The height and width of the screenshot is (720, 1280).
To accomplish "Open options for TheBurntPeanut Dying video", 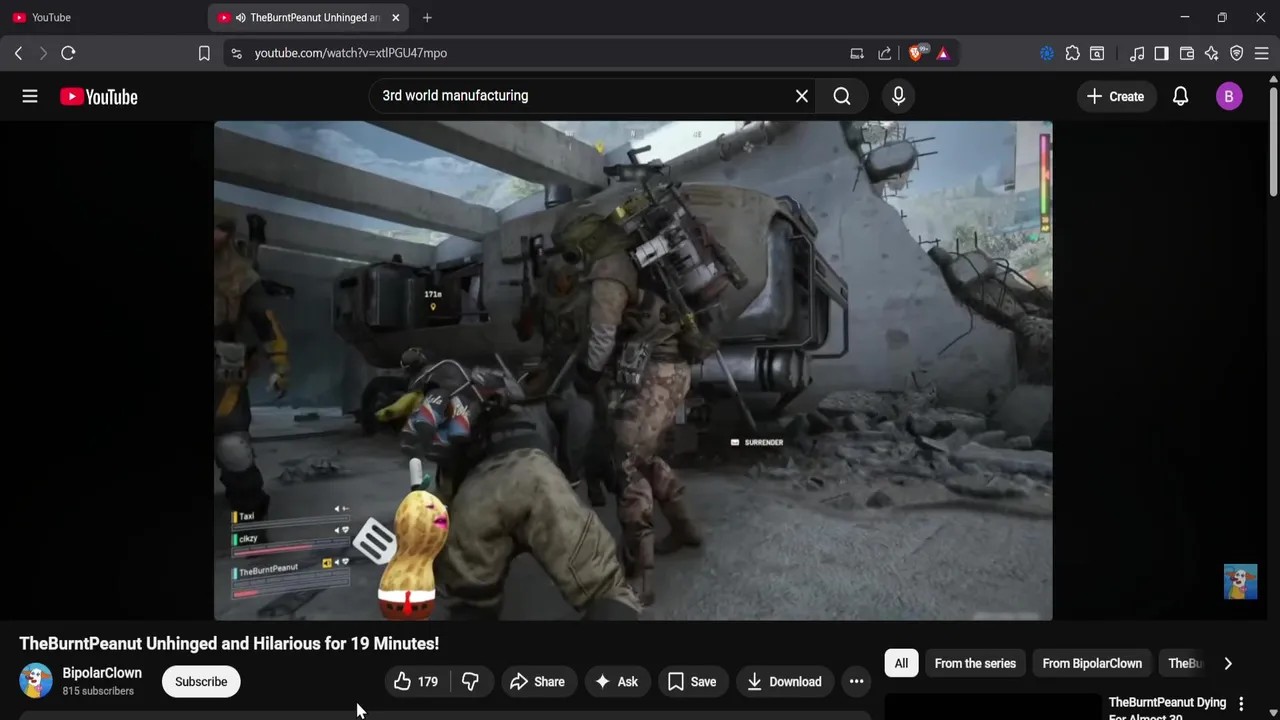I will coord(1241,704).
